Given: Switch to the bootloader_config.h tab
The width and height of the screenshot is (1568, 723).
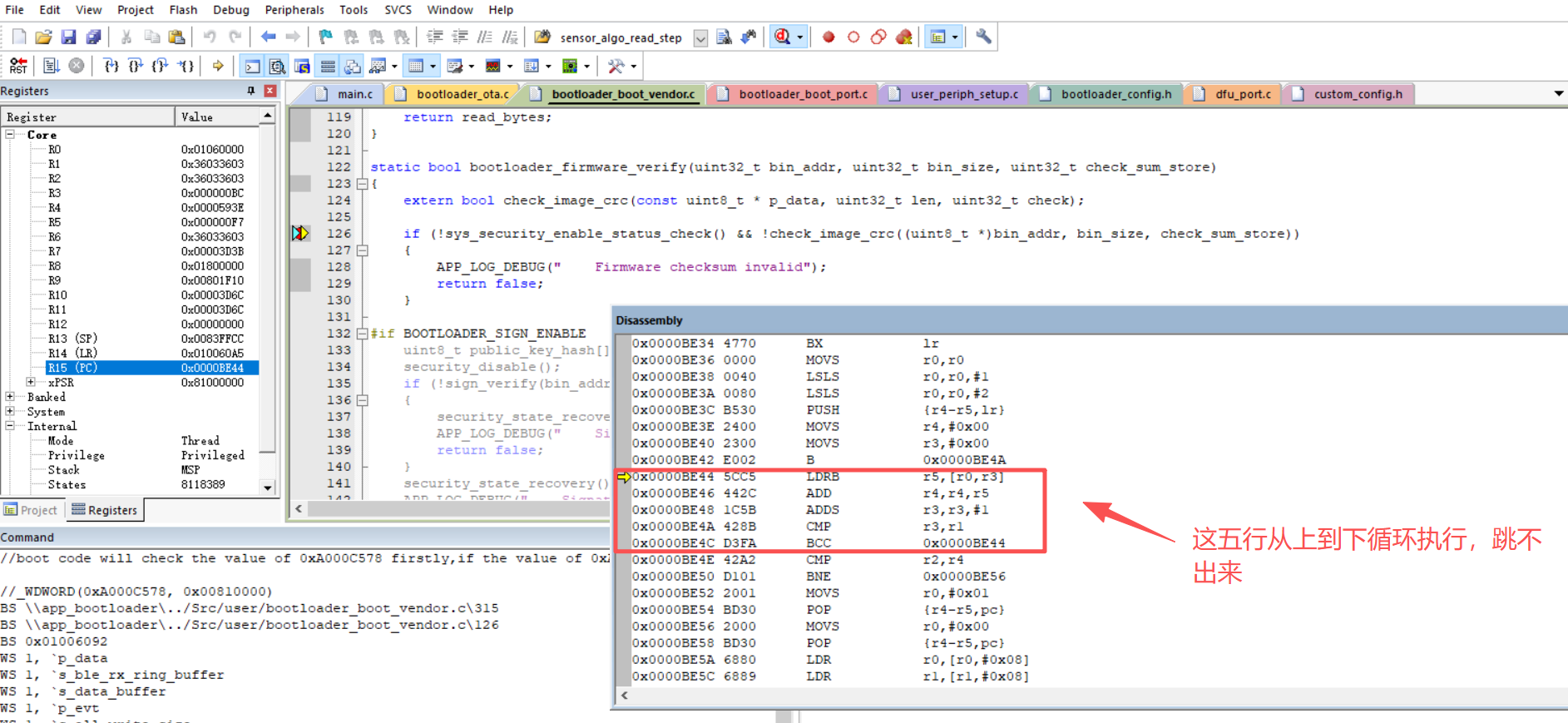Looking at the screenshot, I should [1115, 94].
